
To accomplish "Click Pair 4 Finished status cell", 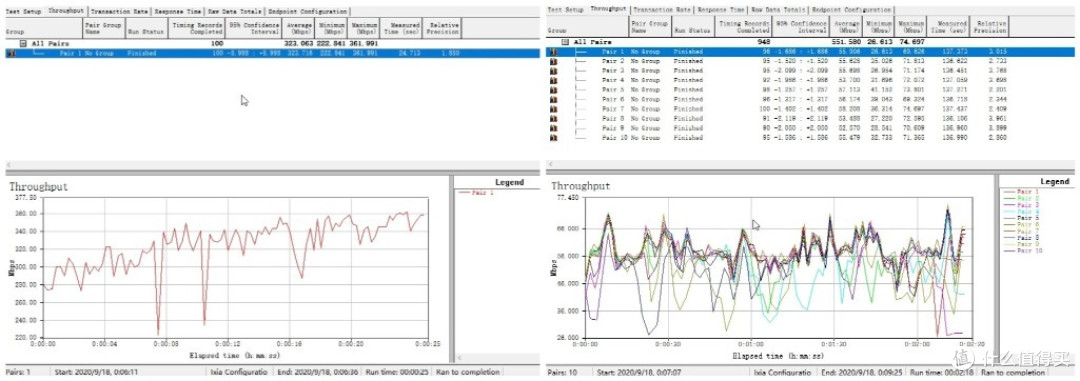I will coord(688,81).
